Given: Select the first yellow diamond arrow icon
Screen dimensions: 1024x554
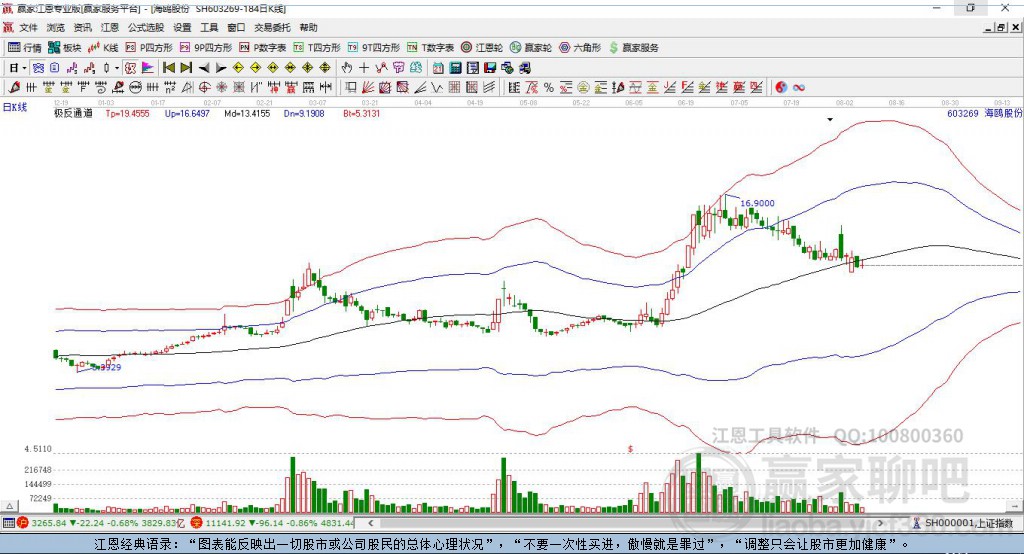Looking at the screenshot, I should tap(238, 68).
